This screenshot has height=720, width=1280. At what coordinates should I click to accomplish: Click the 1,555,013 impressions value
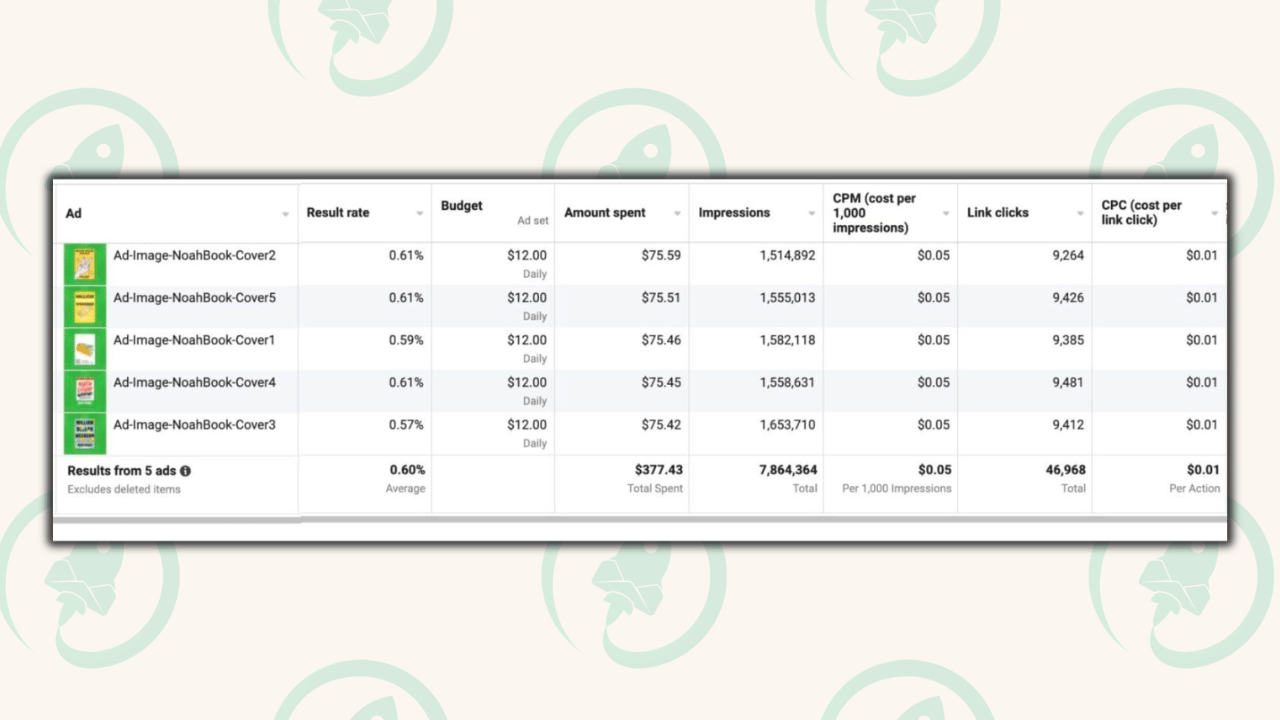pos(788,298)
